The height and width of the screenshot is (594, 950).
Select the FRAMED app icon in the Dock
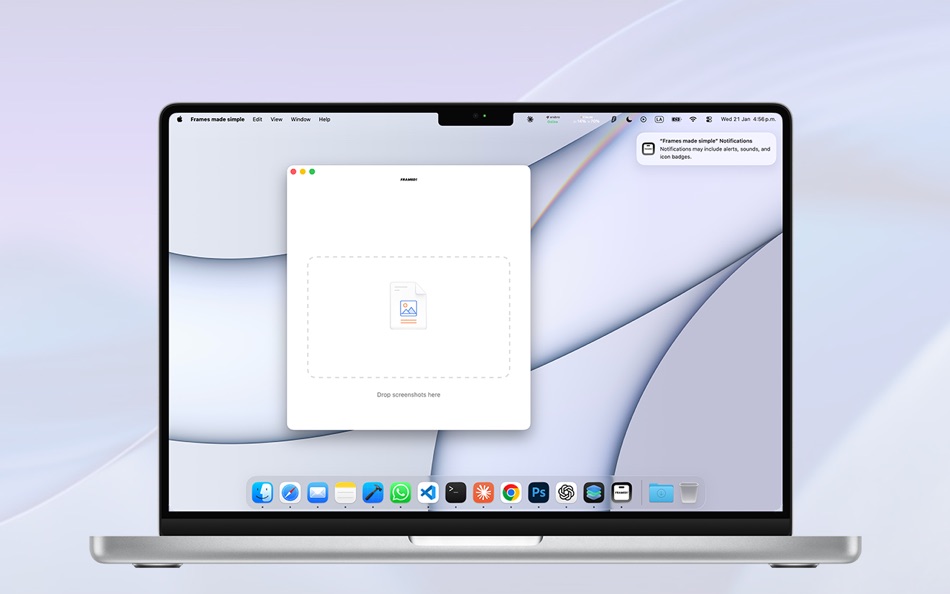(622, 492)
